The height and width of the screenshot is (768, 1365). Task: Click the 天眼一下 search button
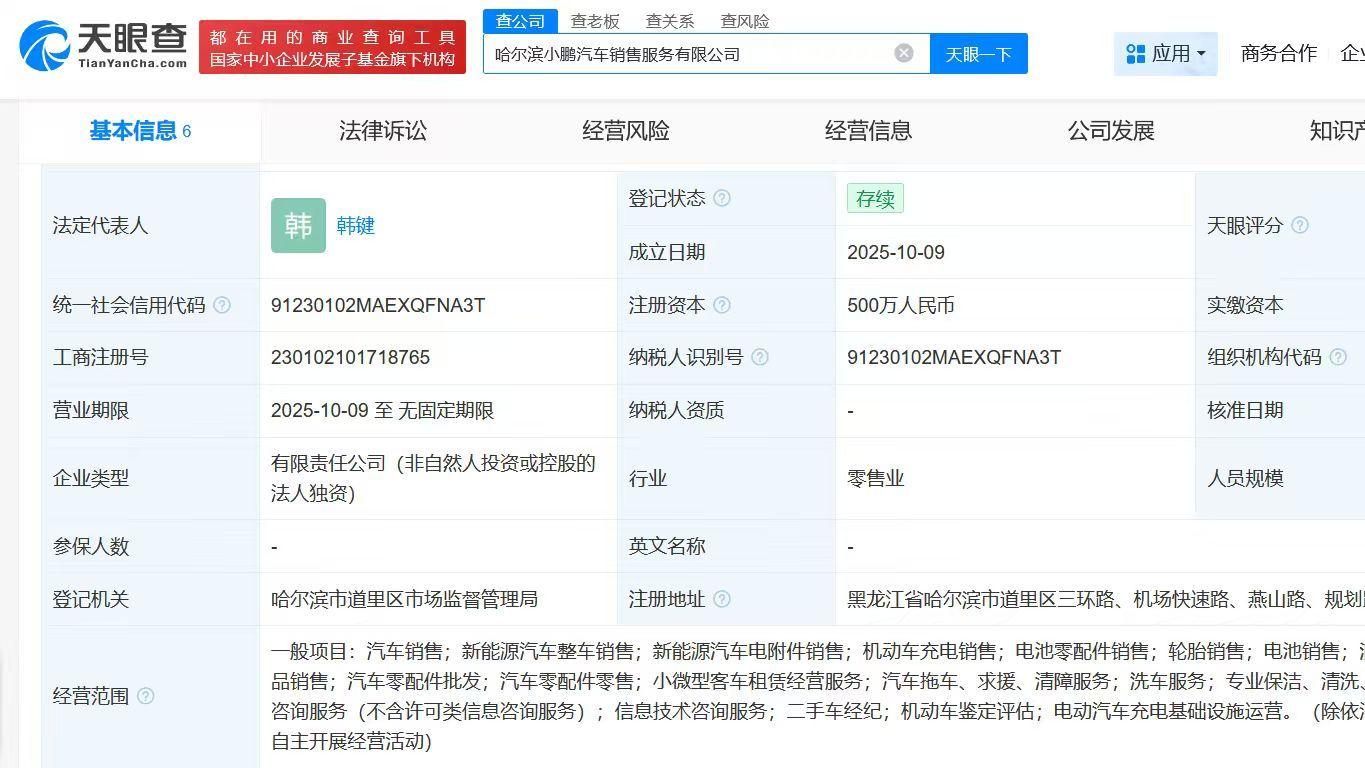979,54
